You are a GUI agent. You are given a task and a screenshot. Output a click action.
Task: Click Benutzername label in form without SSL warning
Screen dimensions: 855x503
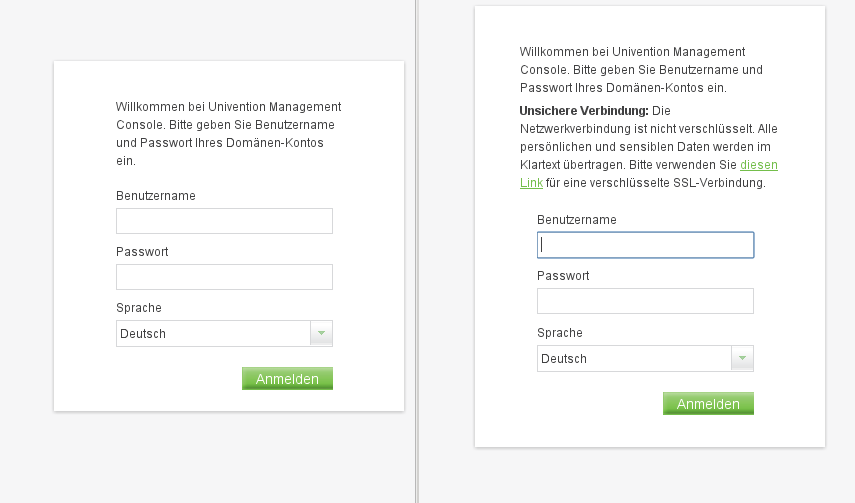point(156,196)
